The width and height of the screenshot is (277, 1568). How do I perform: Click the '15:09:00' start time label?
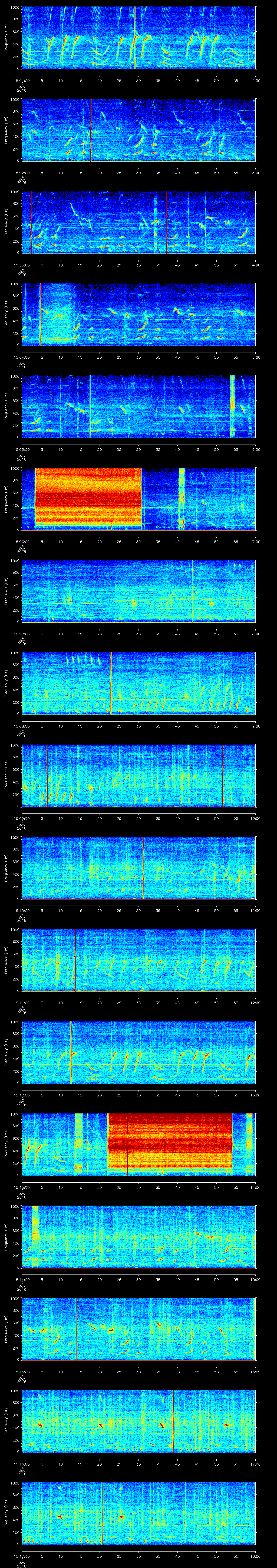coord(22,818)
